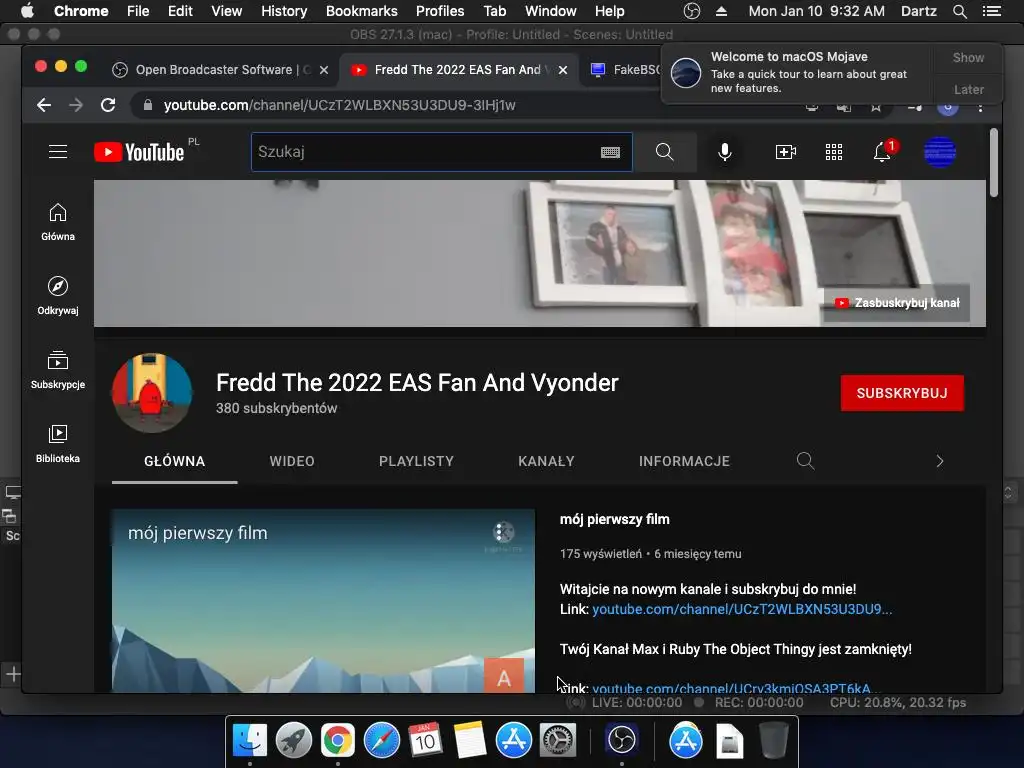Click the OBS menu bar status icon

pyautogui.click(x=691, y=11)
